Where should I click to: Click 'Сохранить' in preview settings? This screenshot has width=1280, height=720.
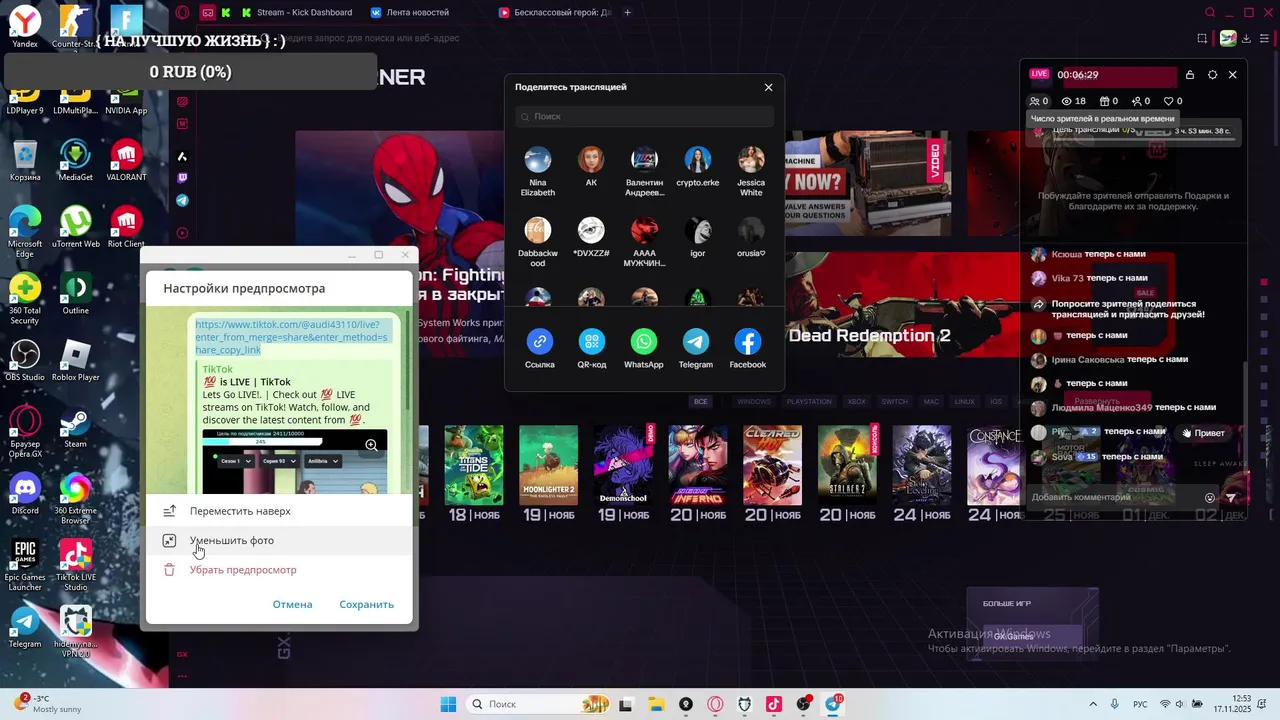pos(366,604)
